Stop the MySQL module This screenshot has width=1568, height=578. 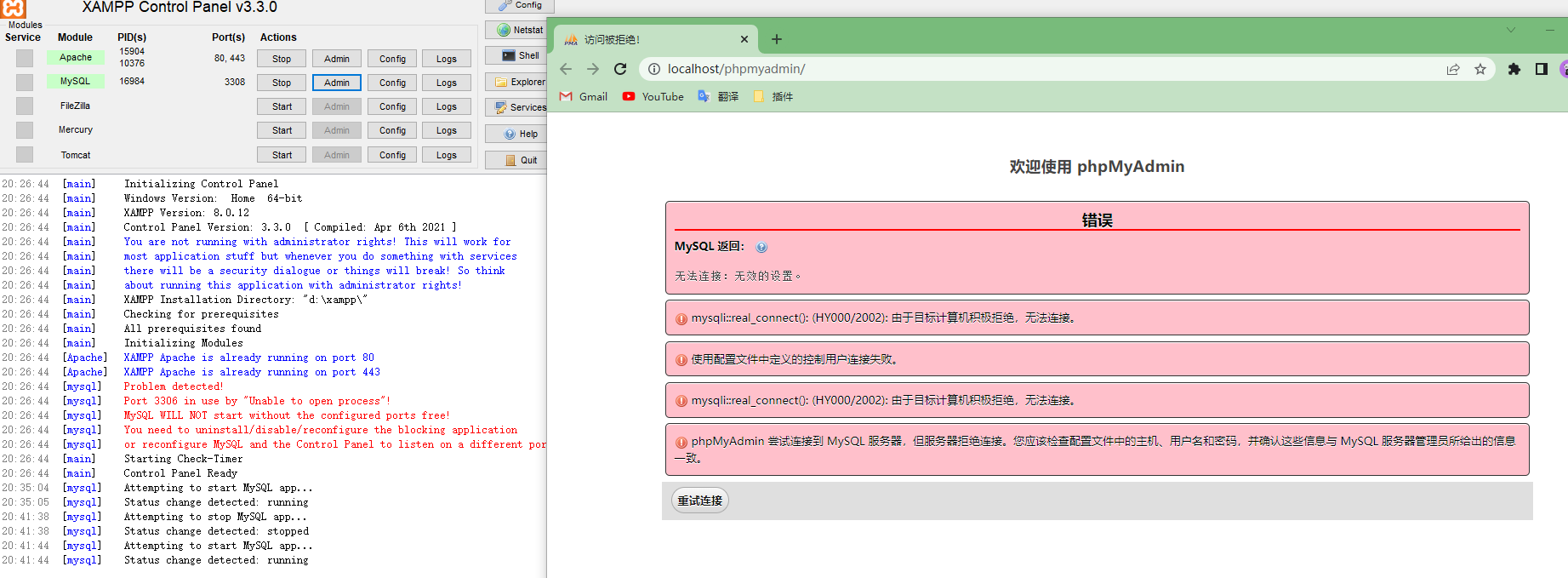point(282,83)
